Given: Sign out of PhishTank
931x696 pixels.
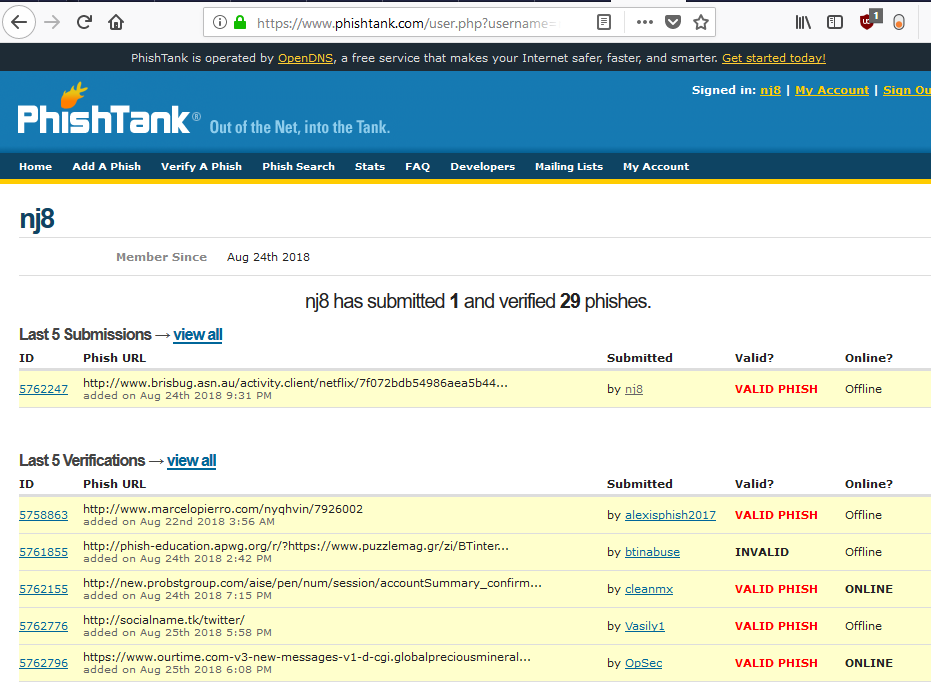Looking at the screenshot, I should (x=906, y=89).
